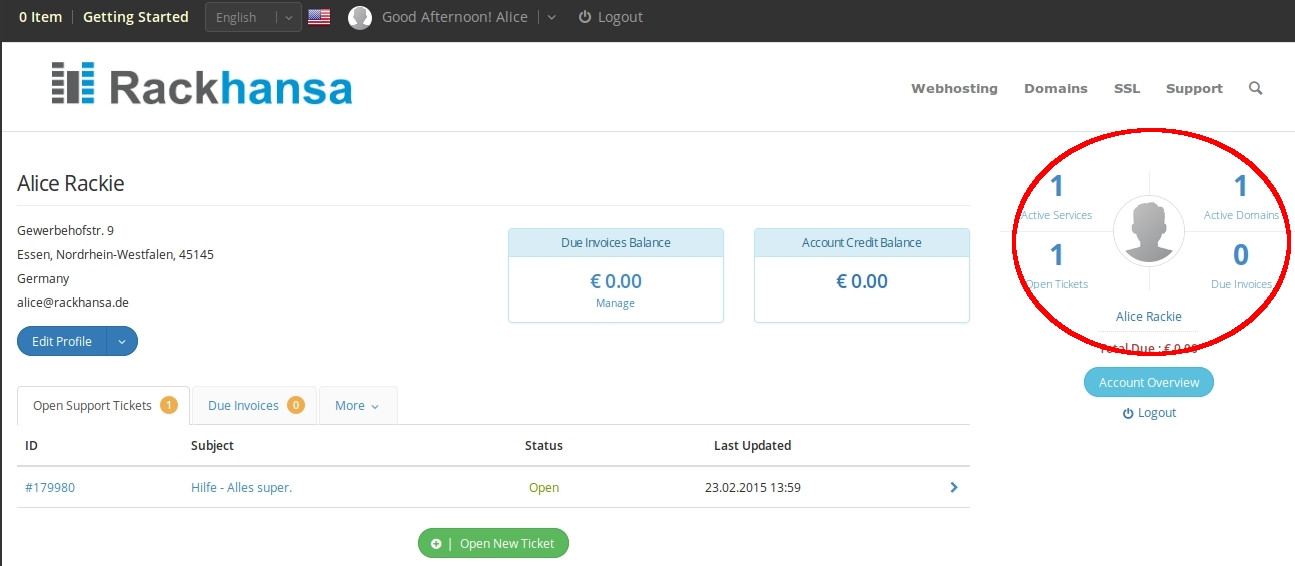
Task: Open the English language dropdown
Action: point(253,17)
